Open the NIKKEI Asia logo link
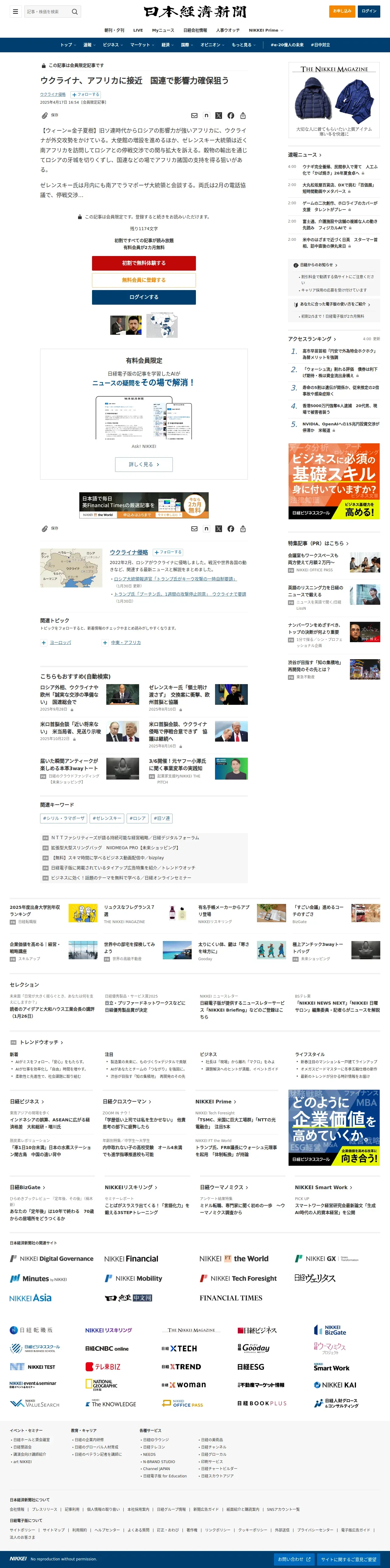 click(x=30, y=1298)
